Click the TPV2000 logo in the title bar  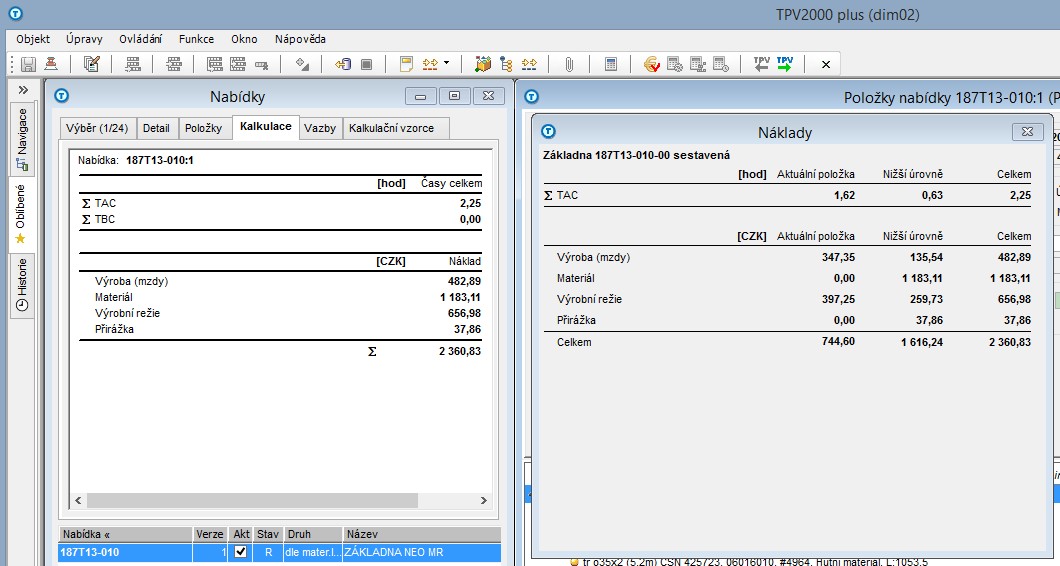(15, 13)
